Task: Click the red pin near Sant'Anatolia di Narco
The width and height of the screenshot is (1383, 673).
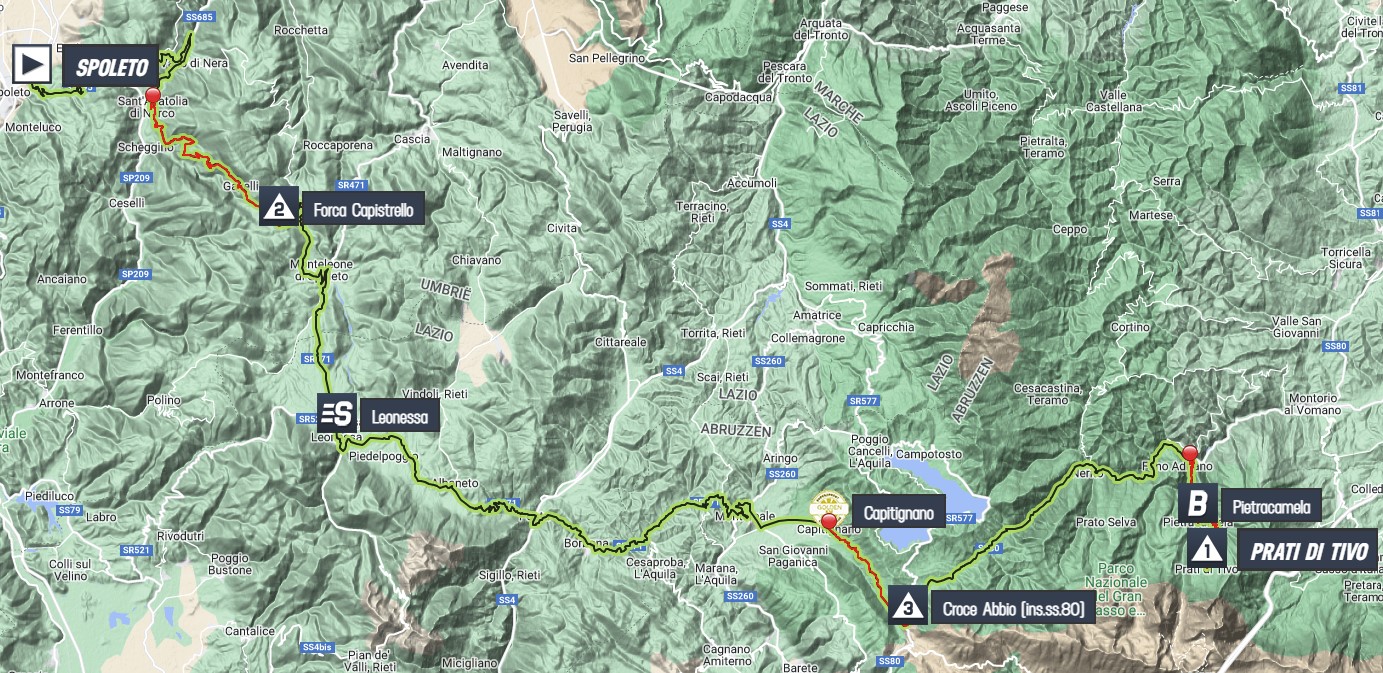Action: coord(153,98)
